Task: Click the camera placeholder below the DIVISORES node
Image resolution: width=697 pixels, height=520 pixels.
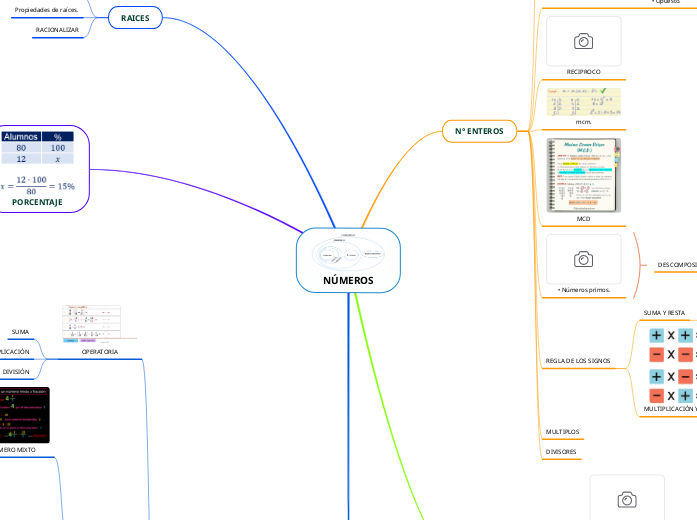Action: click(625, 498)
